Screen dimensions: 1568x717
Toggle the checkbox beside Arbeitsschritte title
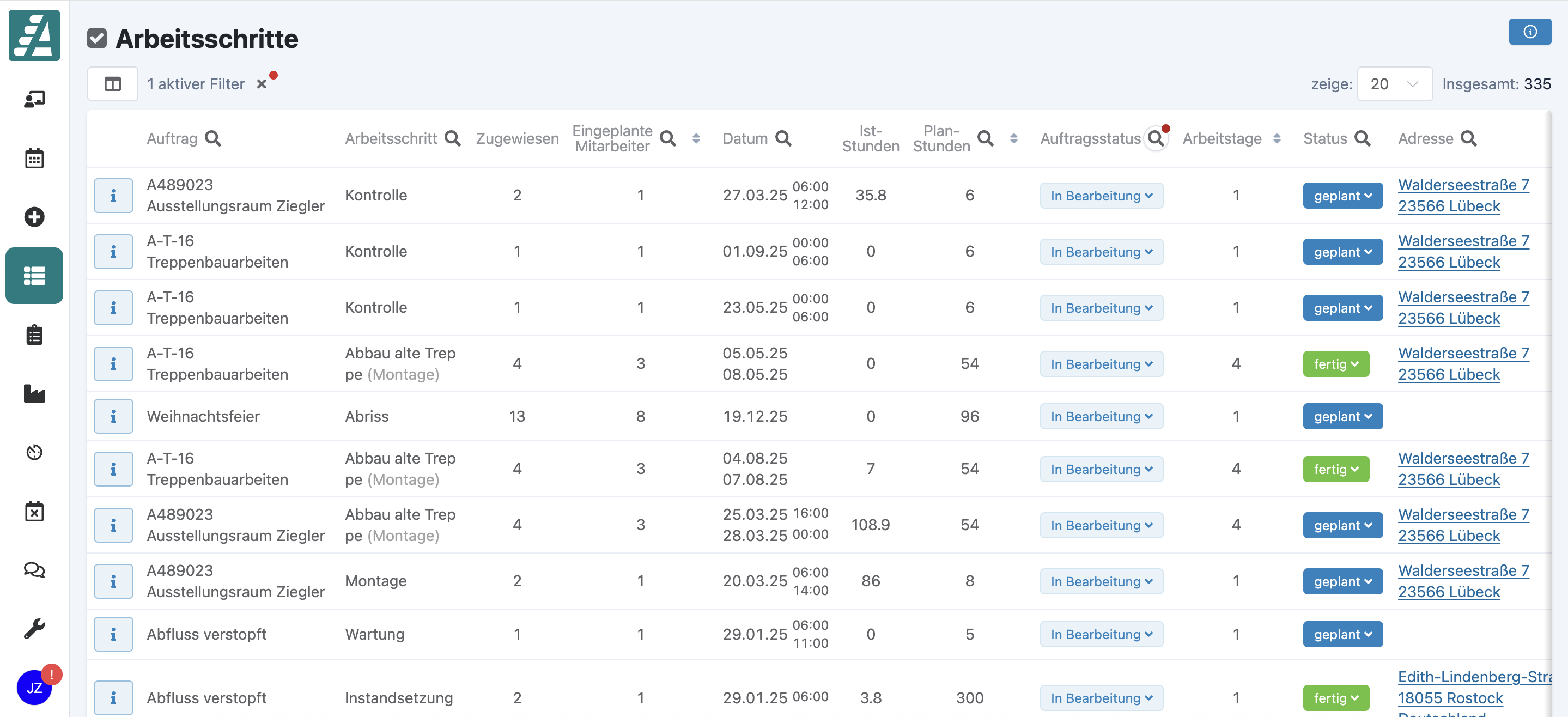tap(97, 38)
